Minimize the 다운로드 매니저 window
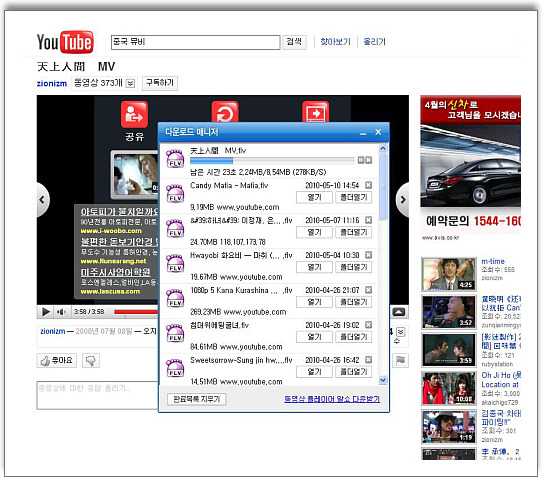Screen dimensions: 542x477 click(363, 133)
